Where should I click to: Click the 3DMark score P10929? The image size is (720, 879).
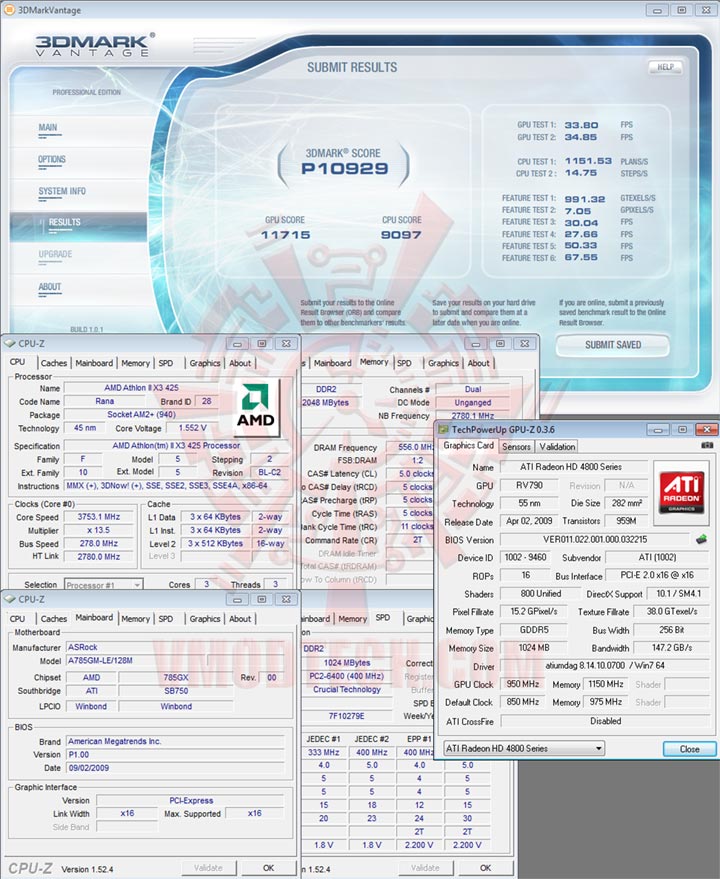[x=344, y=168]
